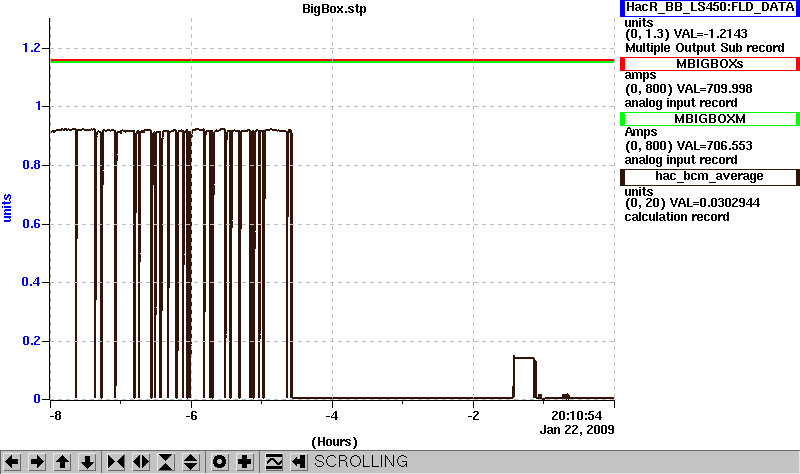
Task: Click the VAL=709.998 readout for MBIGBOXs
Action: (x=714, y=89)
